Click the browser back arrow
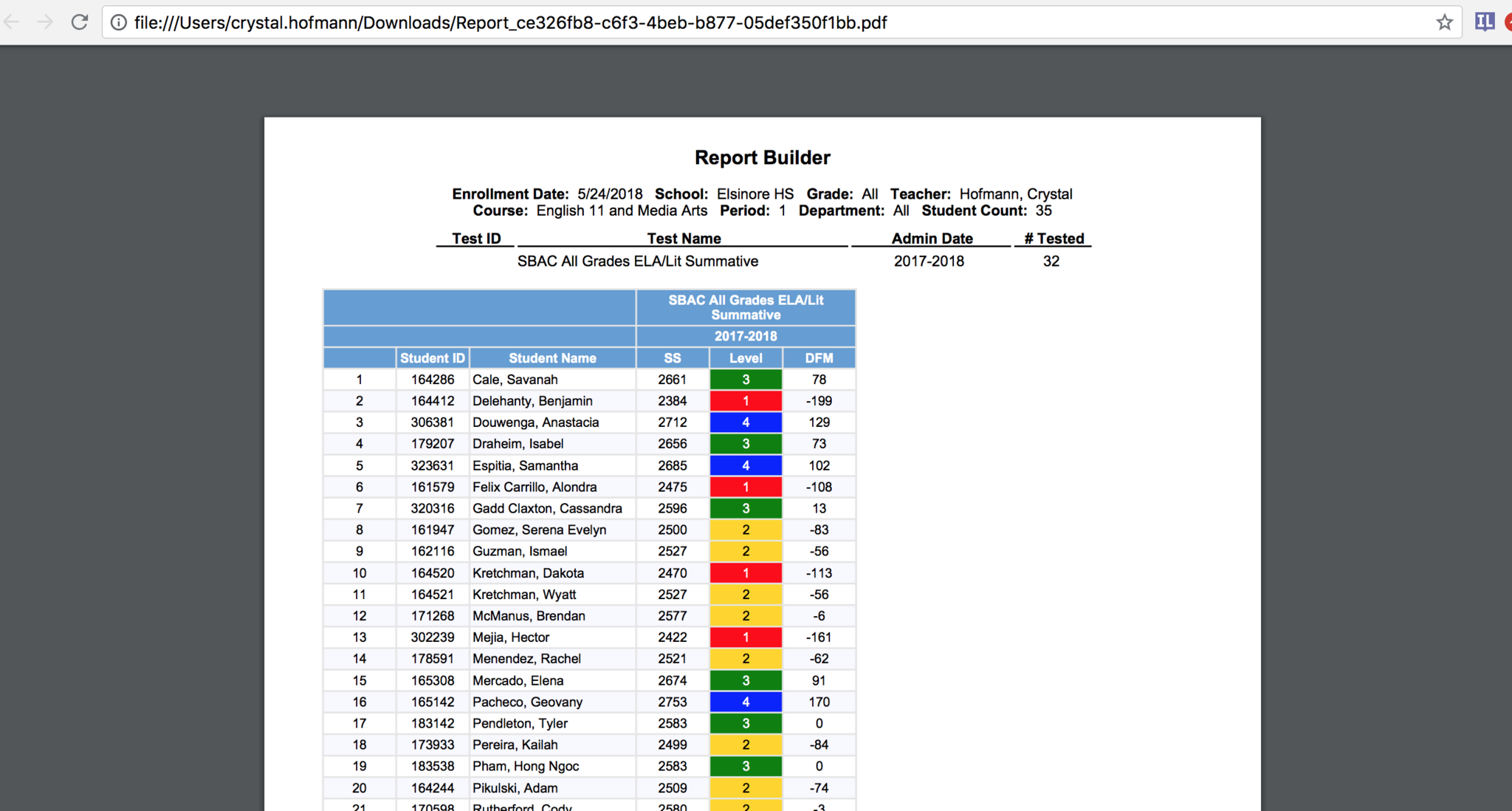Viewport: 1512px width, 811px height. point(12,22)
